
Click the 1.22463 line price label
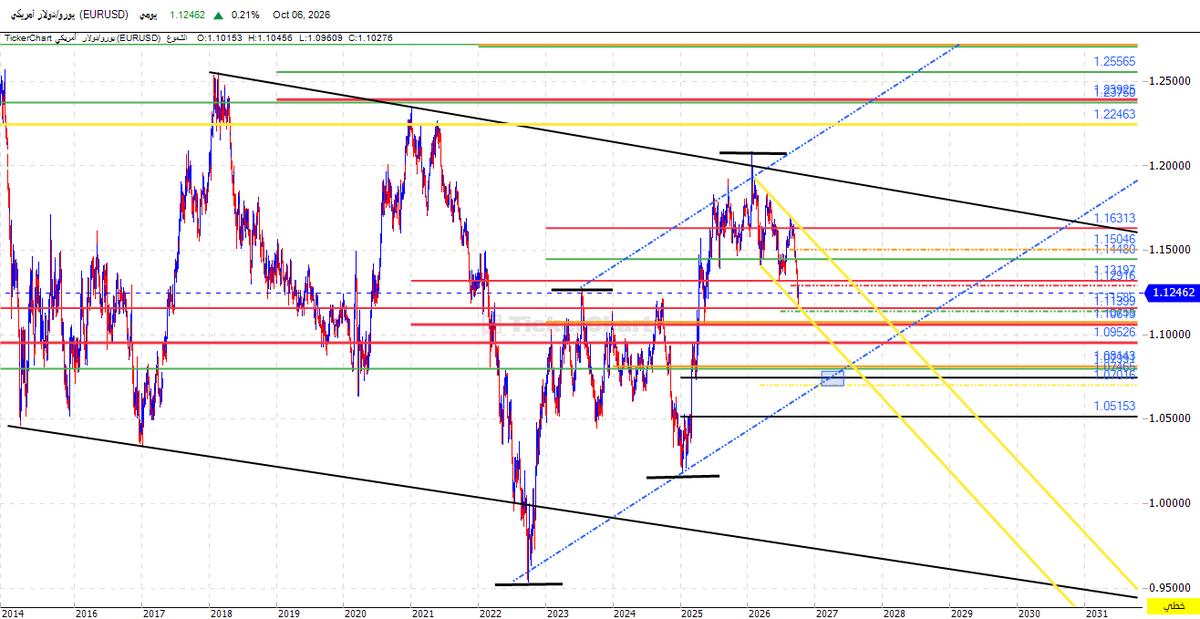point(1114,115)
